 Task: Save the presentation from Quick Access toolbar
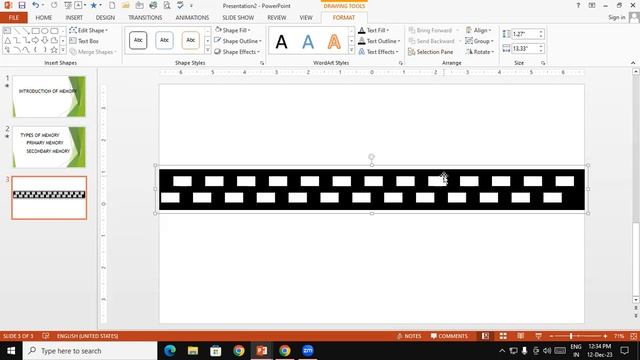click(22, 5)
